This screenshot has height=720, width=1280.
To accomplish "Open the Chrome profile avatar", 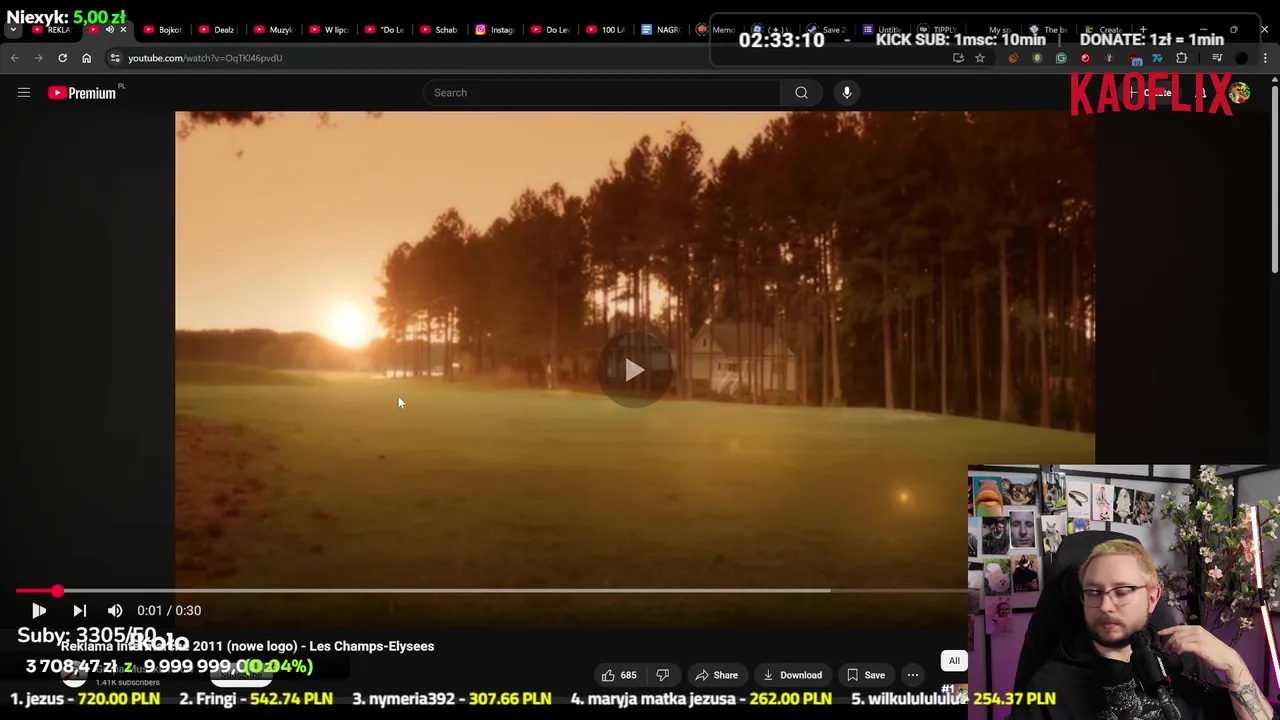I will click(x=1241, y=58).
